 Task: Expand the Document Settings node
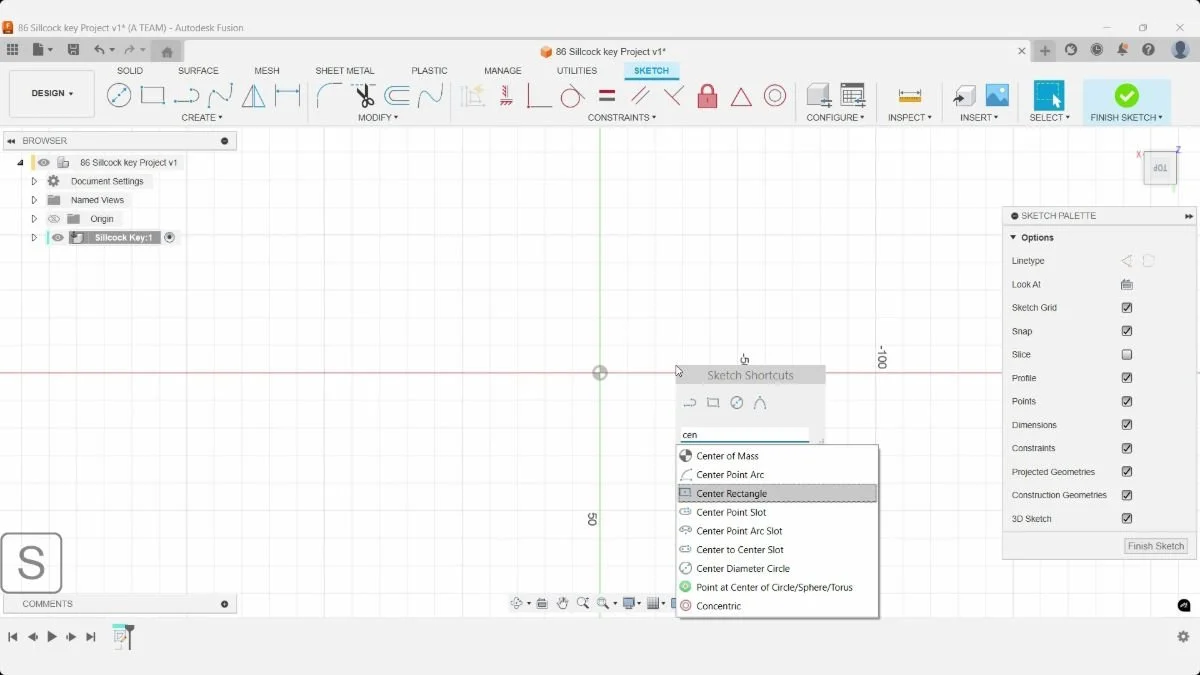coord(34,182)
